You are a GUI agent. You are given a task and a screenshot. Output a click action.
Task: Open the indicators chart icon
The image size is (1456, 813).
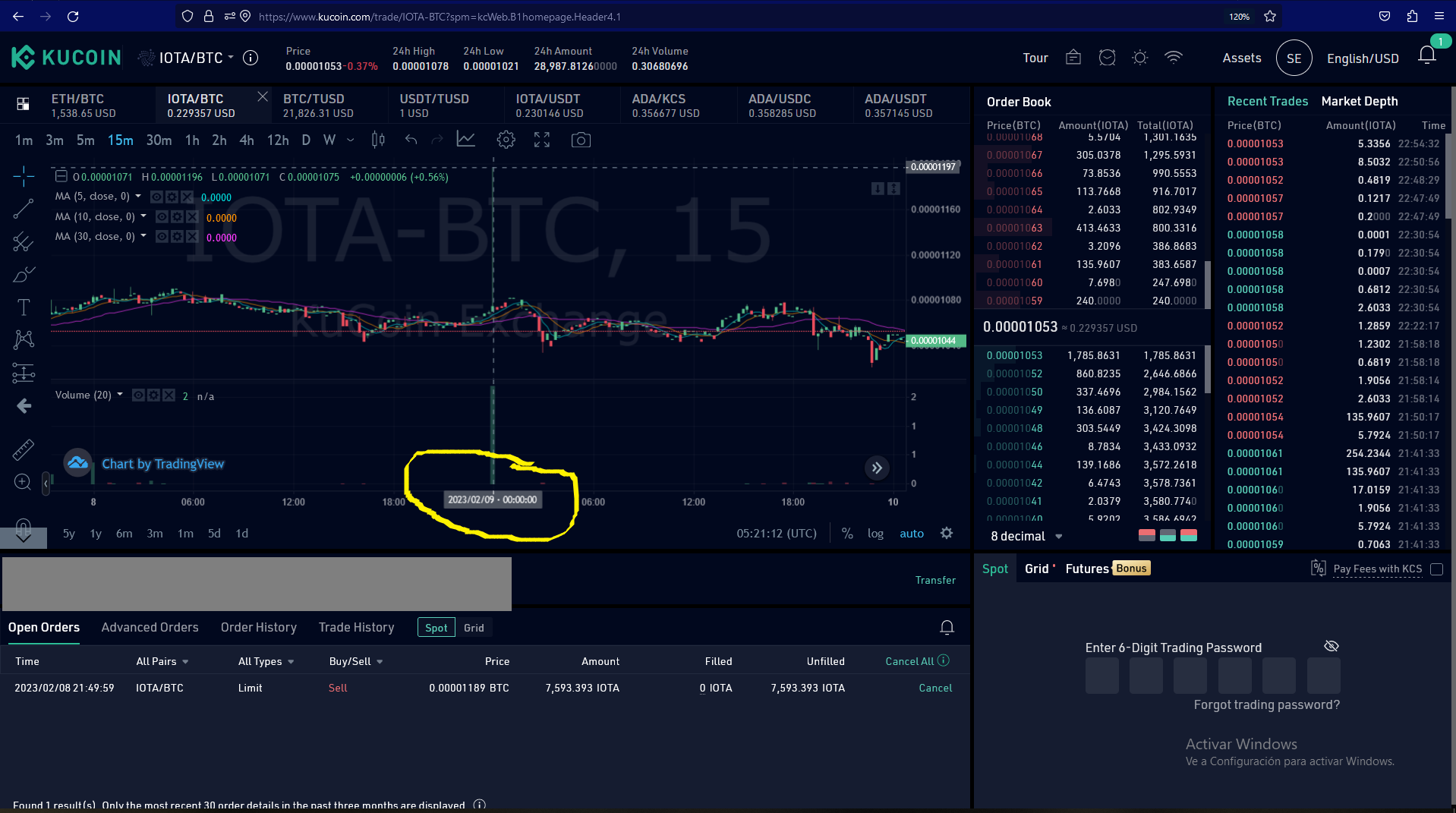466,140
